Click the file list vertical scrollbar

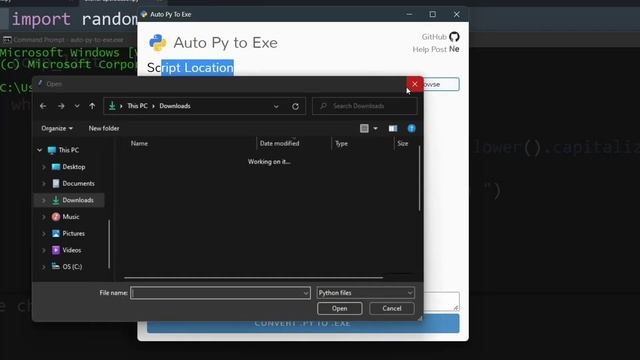click(419, 178)
